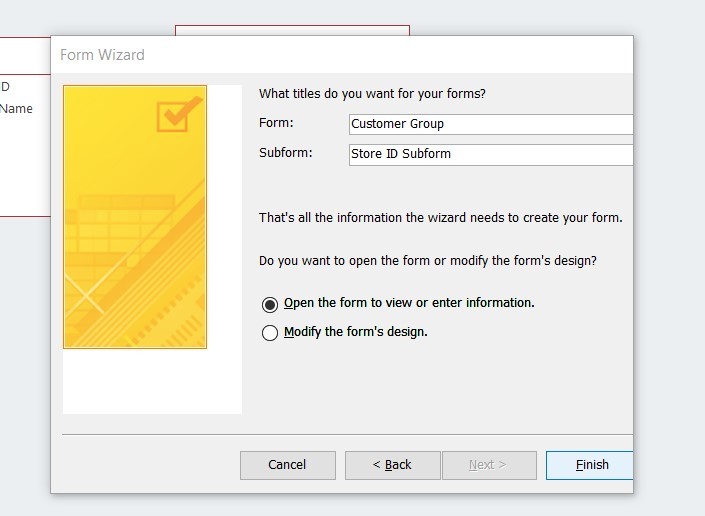Click the 'That's all the information' message text
This screenshot has height=516, width=705.
click(x=440, y=218)
